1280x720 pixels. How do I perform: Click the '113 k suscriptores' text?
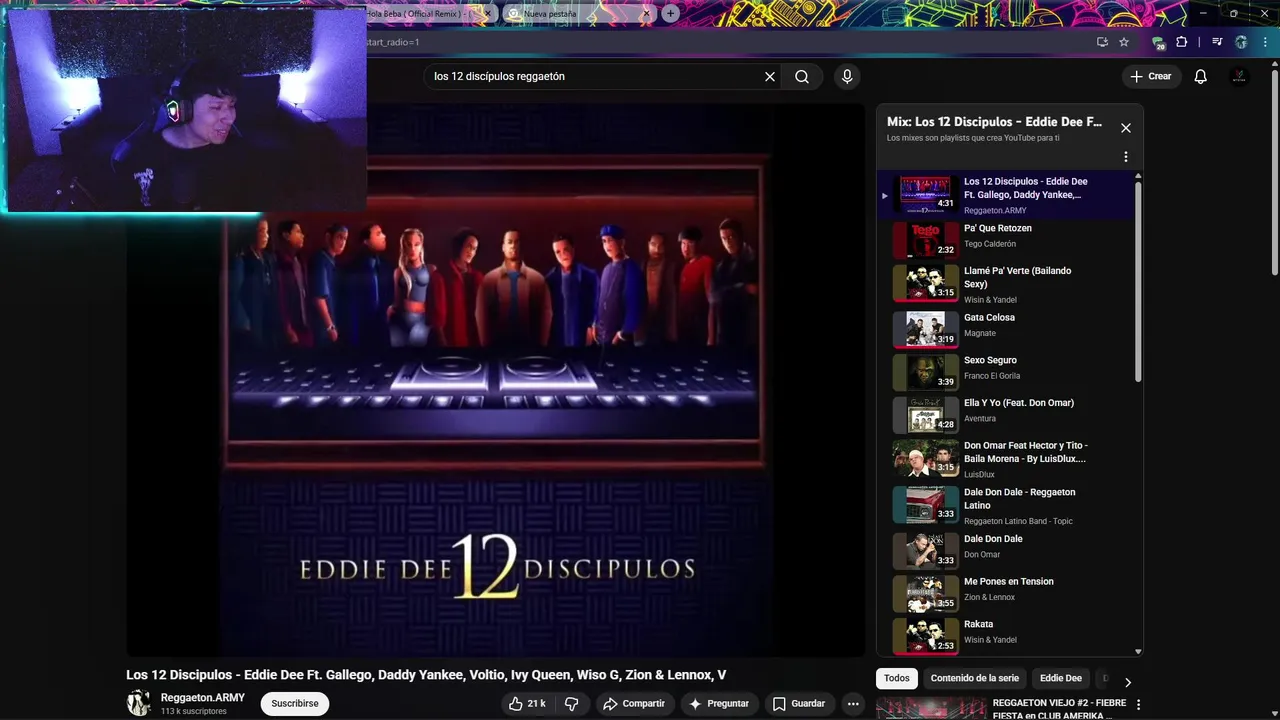coord(194,712)
